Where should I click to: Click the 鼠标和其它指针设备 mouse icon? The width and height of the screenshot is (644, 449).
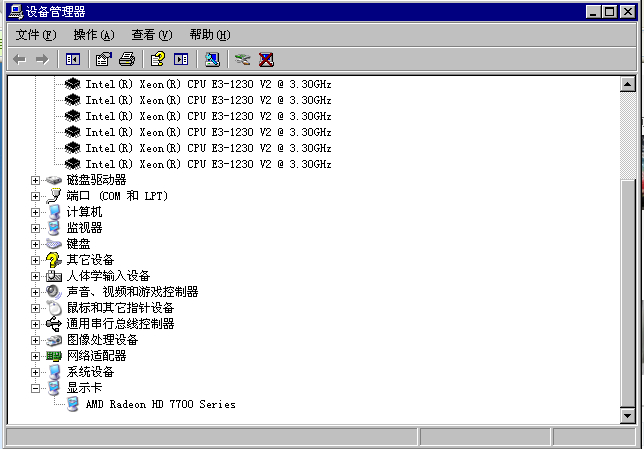54,308
